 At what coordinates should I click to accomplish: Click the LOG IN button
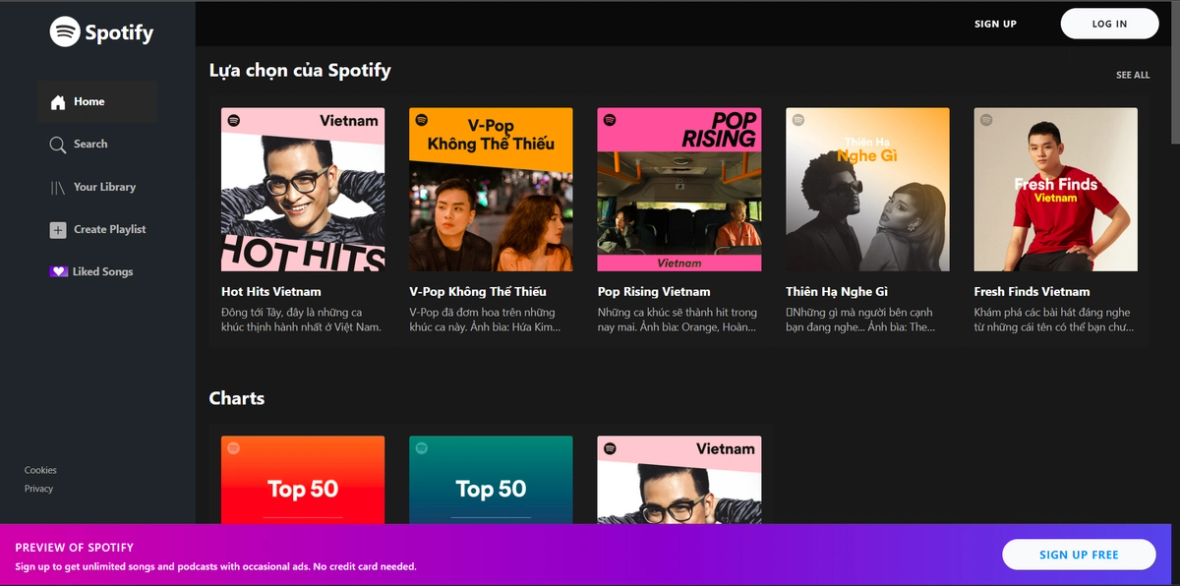1109,24
